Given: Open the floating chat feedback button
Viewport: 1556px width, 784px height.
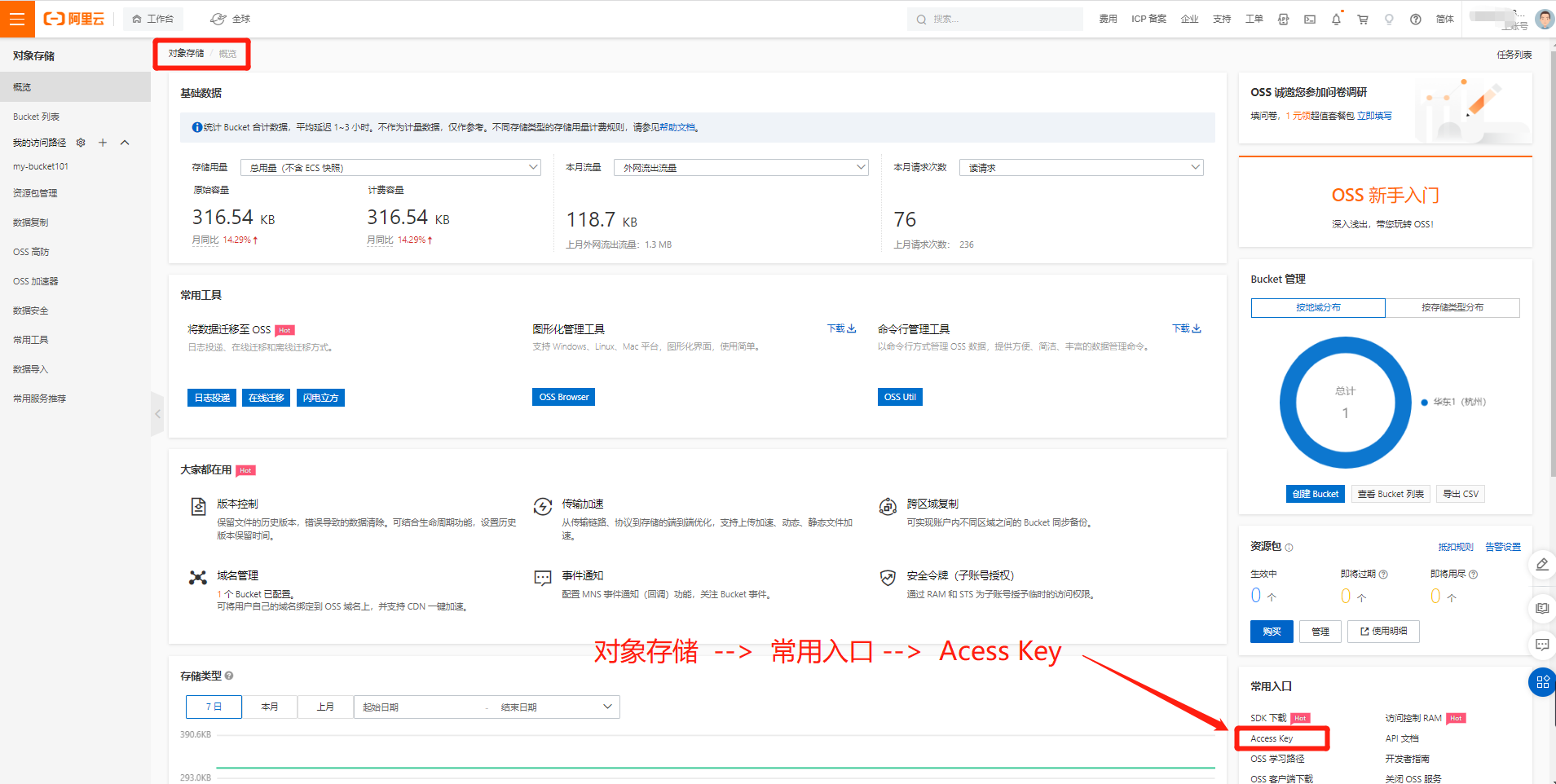Looking at the screenshot, I should click(1542, 645).
